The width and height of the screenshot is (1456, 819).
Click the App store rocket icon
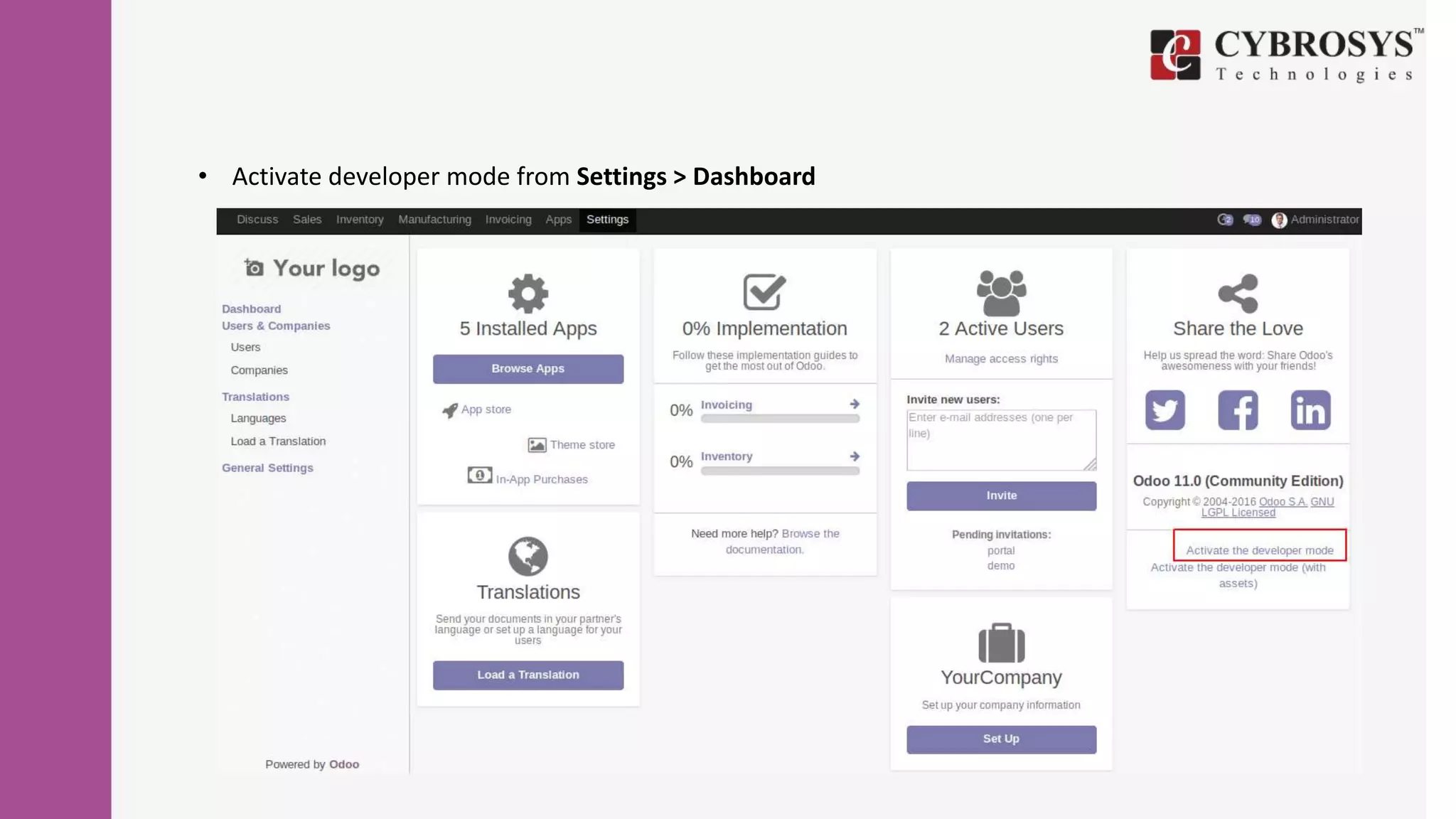pos(450,410)
